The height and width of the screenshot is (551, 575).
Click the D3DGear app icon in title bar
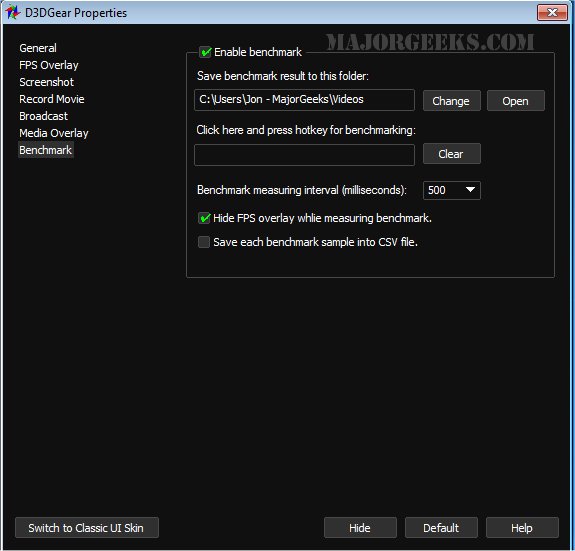coord(12,12)
